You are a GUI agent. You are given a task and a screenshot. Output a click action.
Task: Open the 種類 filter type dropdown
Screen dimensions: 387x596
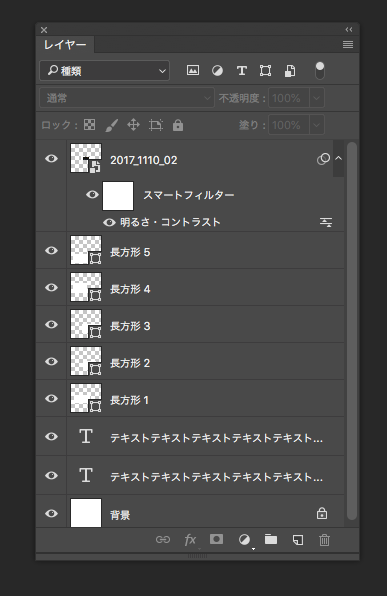pyautogui.click(x=105, y=71)
